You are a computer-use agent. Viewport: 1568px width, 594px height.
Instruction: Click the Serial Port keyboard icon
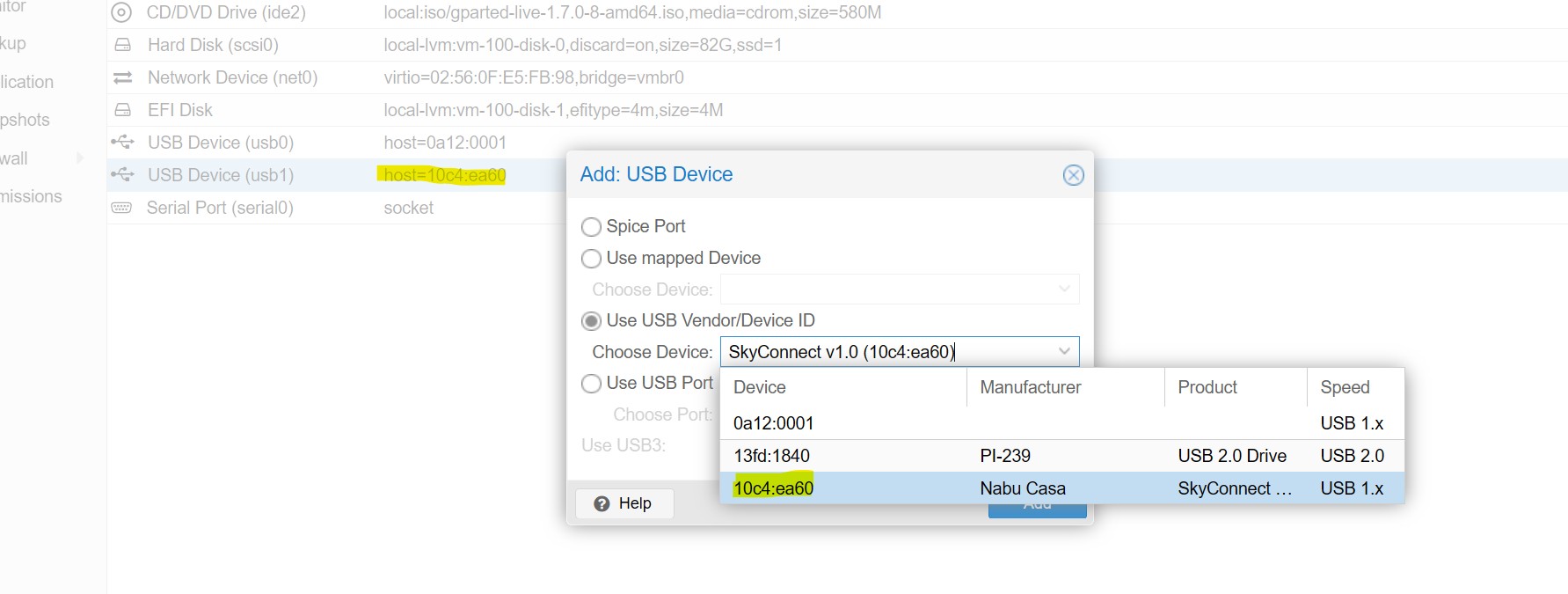click(x=121, y=208)
